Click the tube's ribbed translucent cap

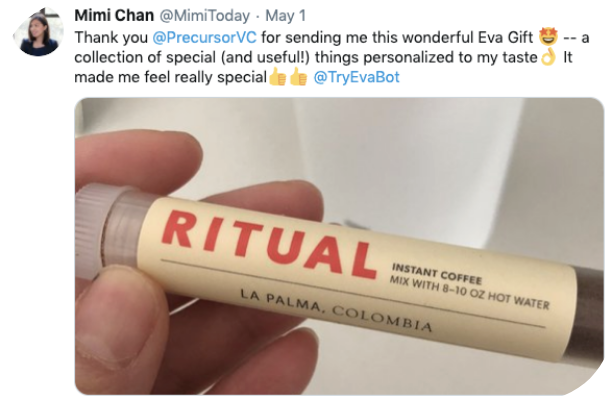point(105,227)
